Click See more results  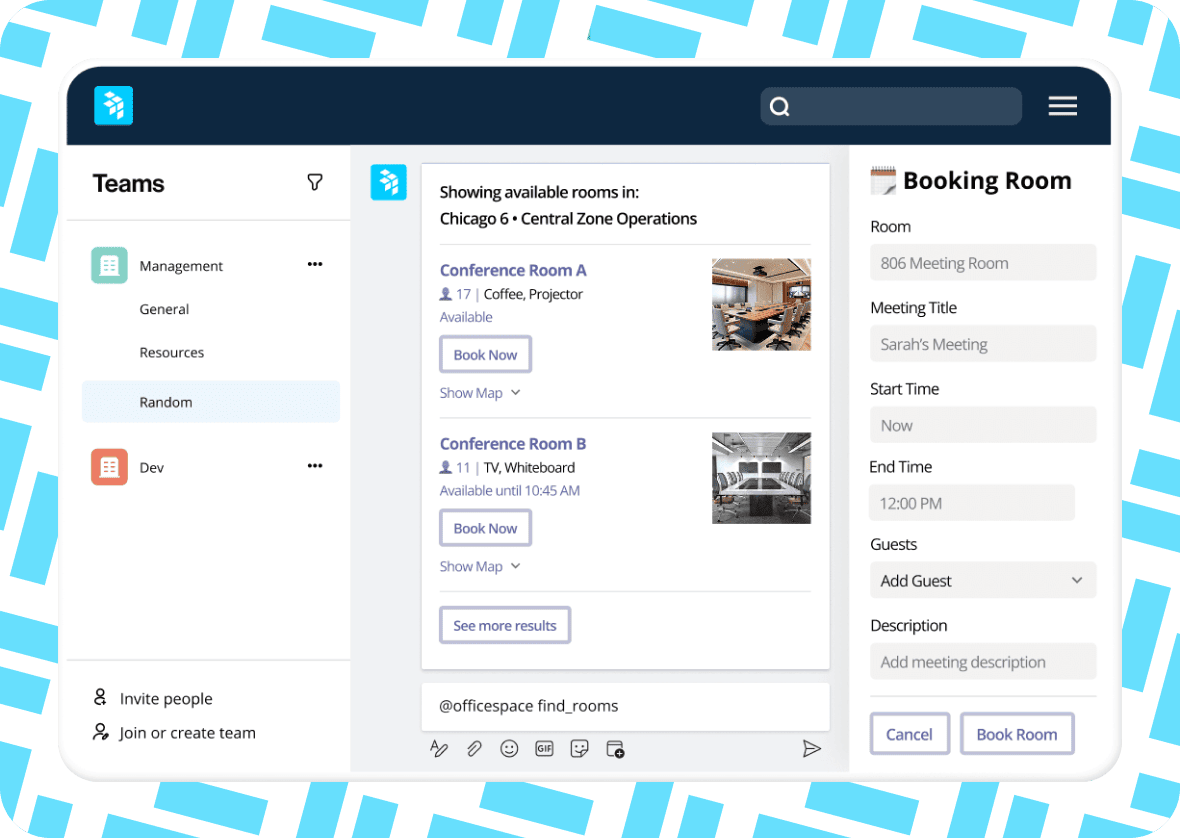pos(505,624)
